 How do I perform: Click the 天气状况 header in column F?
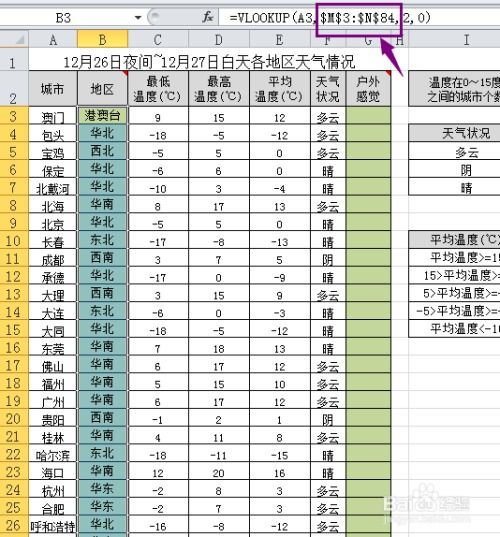pos(328,89)
